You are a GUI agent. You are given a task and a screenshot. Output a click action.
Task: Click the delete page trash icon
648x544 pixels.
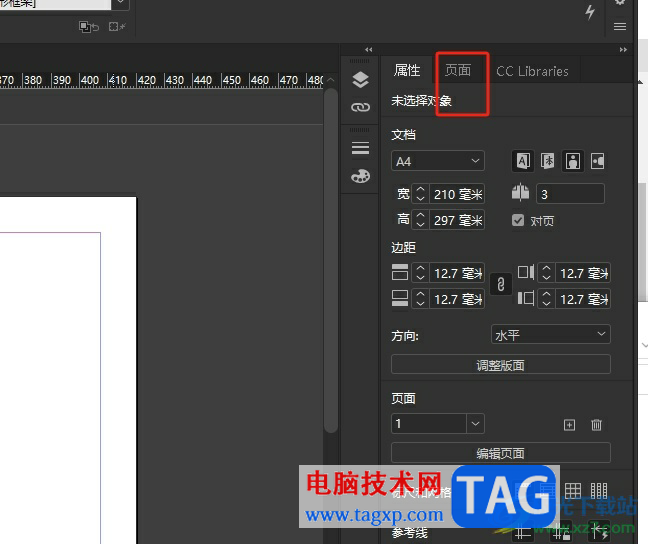(x=596, y=425)
